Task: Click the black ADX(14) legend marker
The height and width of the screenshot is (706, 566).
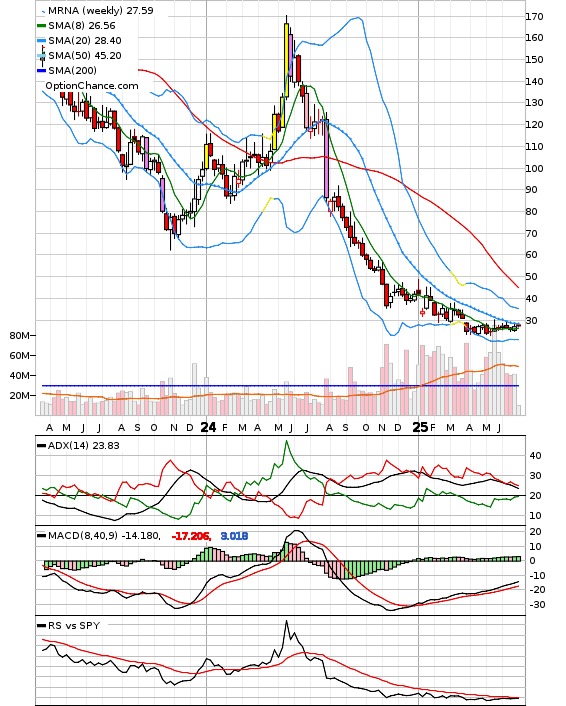Action: click(41, 446)
